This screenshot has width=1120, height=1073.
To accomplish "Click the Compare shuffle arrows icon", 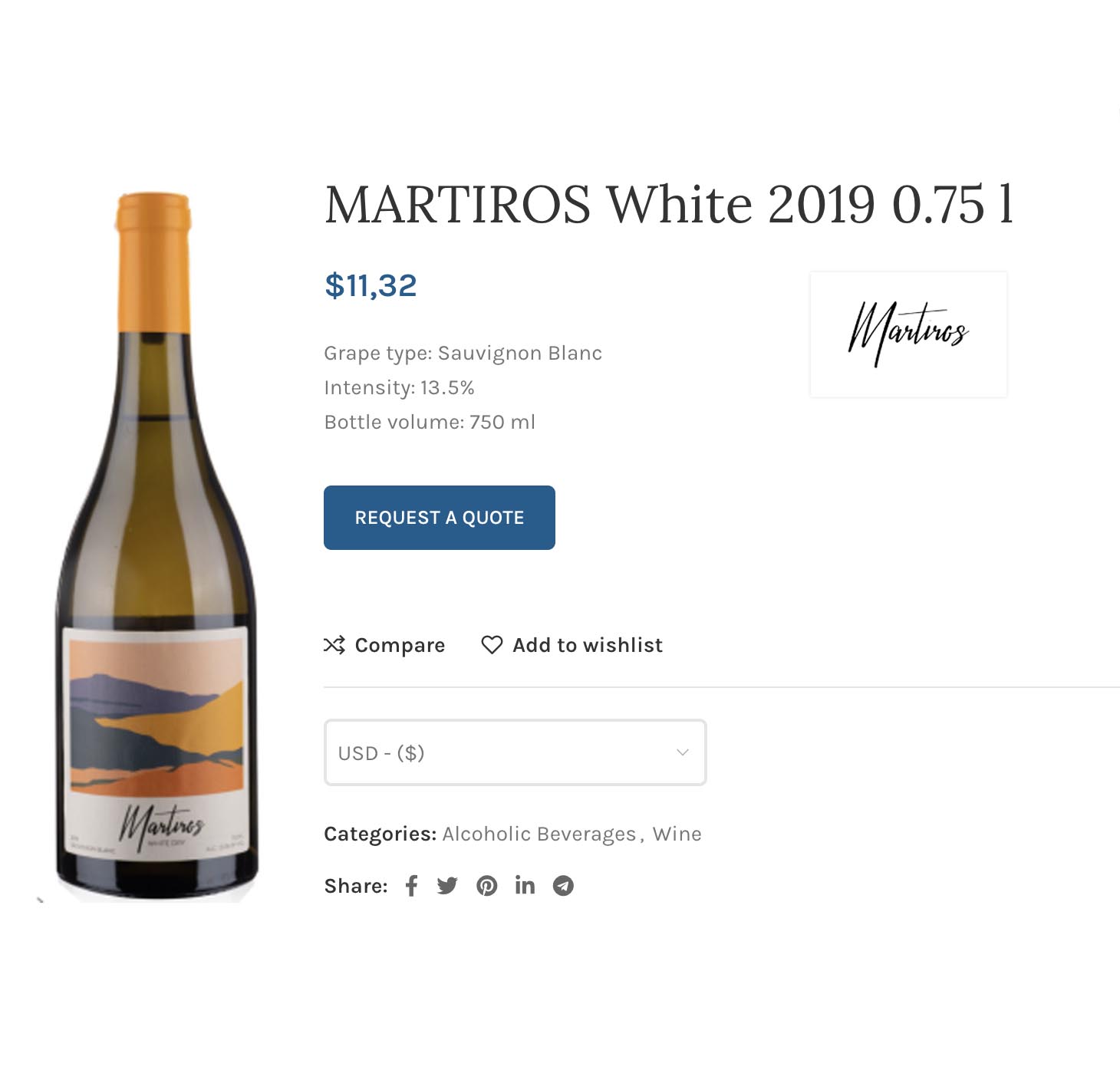I will coord(334,645).
